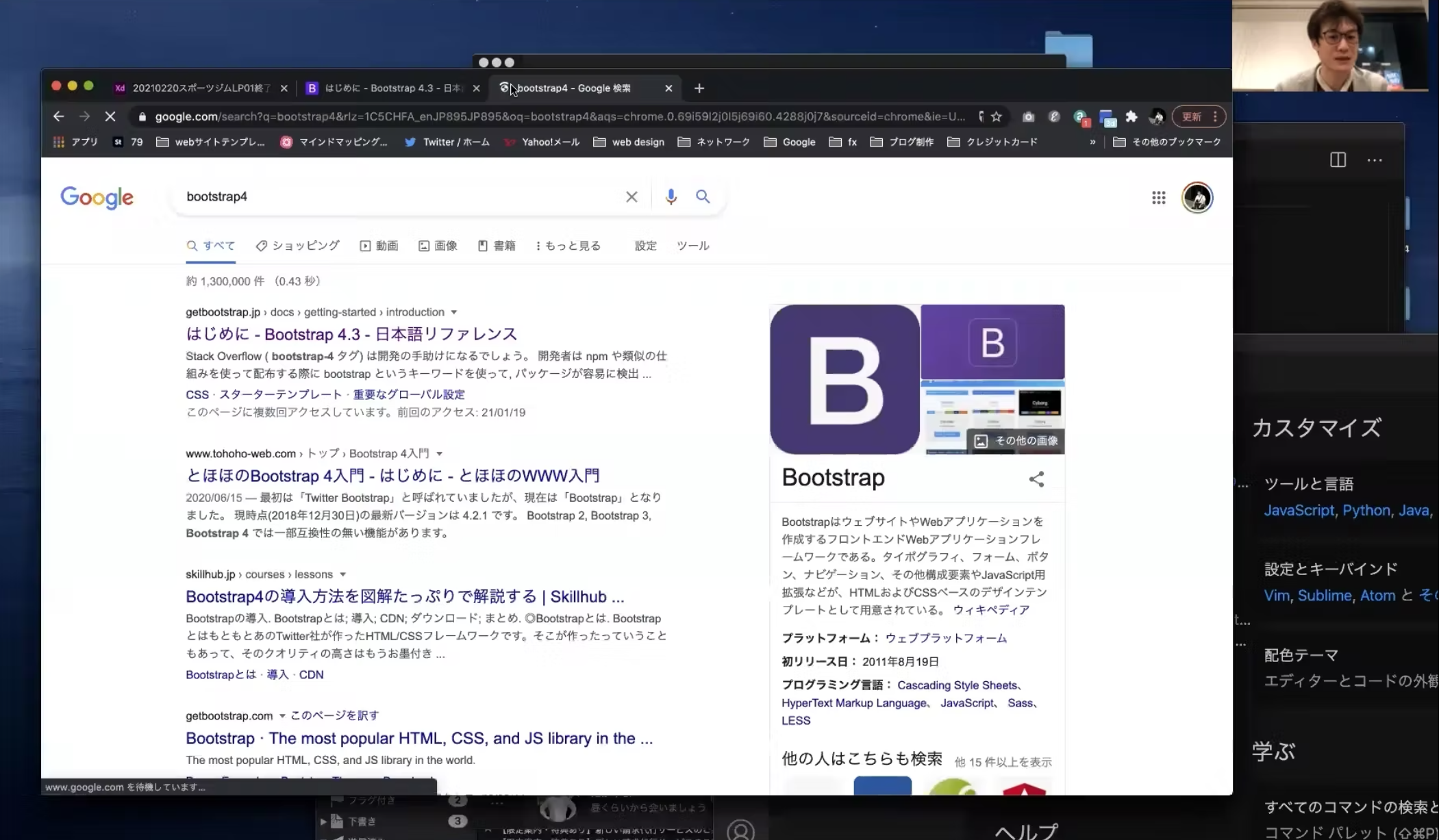Go back to the previous page in Chrome
Viewport: 1439px width, 840px height.
(58, 116)
